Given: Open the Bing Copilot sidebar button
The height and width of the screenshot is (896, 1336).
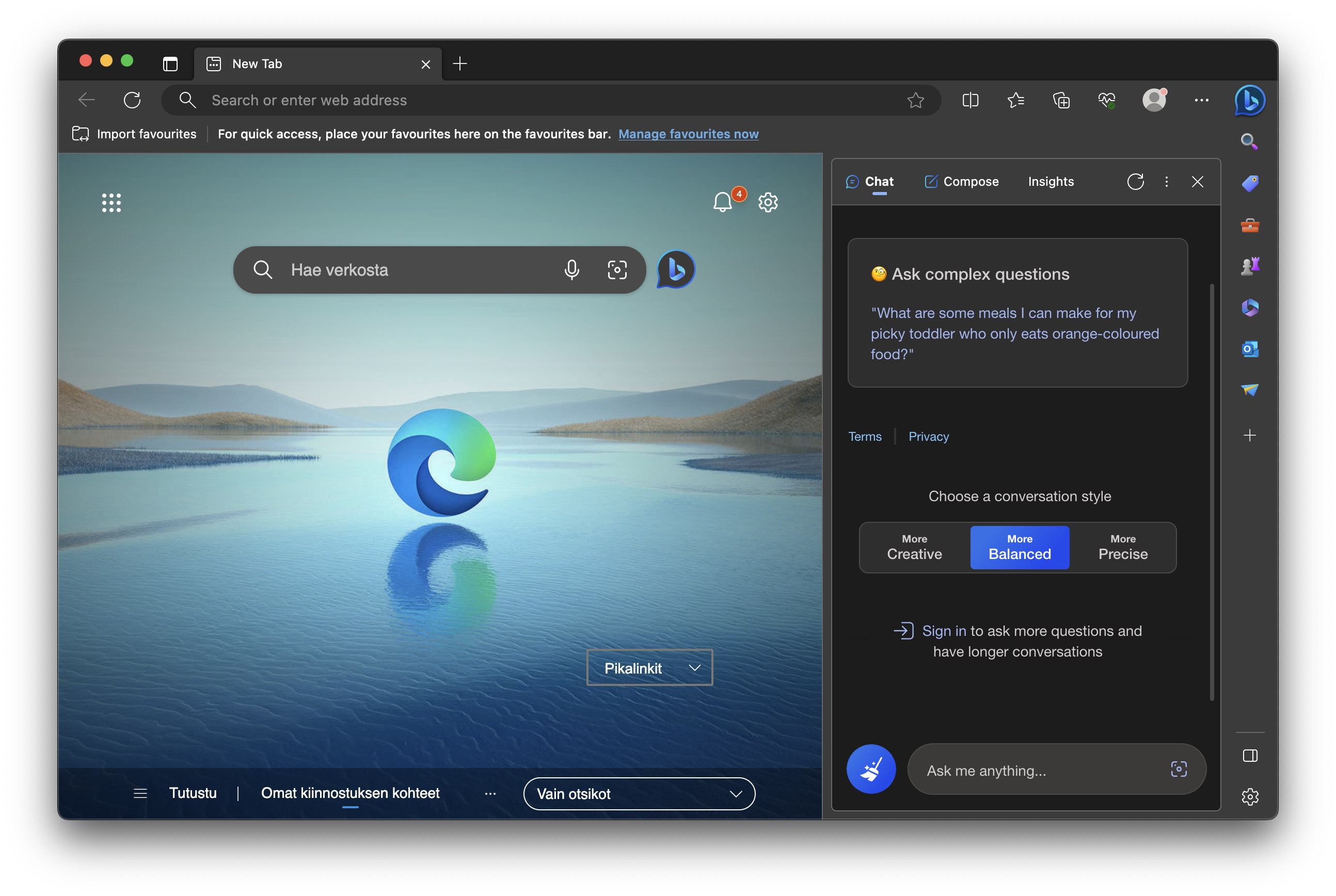Looking at the screenshot, I should pyautogui.click(x=1250, y=100).
